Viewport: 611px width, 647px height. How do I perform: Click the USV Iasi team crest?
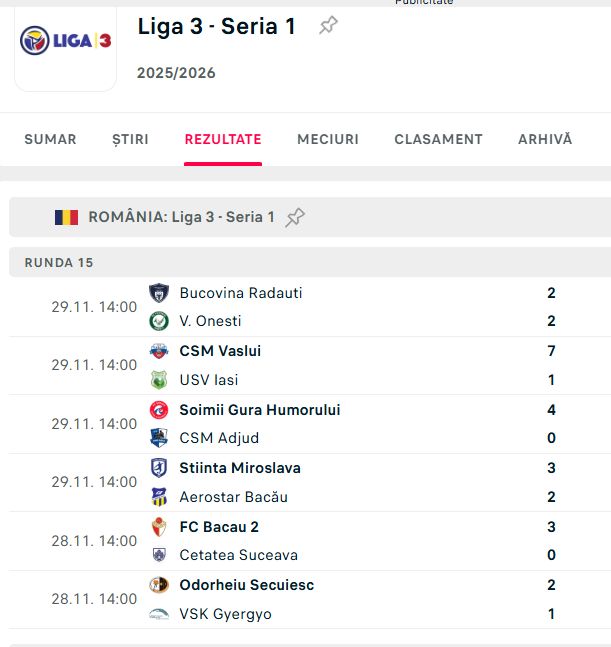tap(159, 380)
